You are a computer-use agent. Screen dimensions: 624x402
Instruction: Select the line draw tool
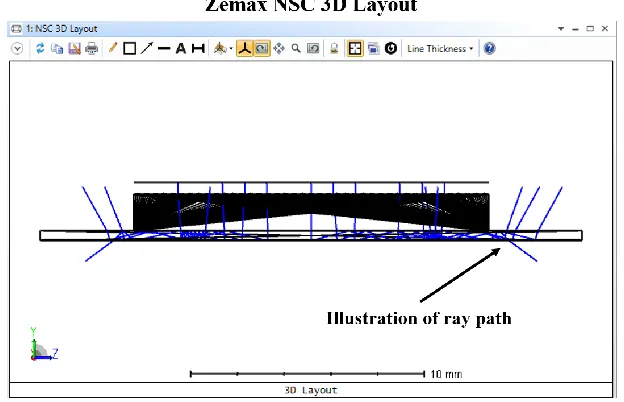point(164,49)
